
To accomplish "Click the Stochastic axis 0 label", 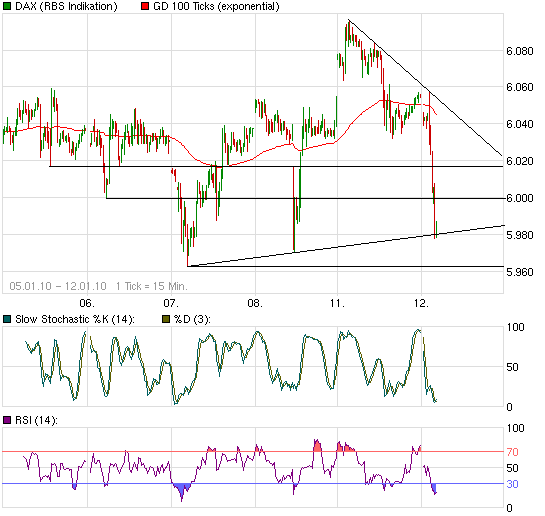I will (509, 407).
